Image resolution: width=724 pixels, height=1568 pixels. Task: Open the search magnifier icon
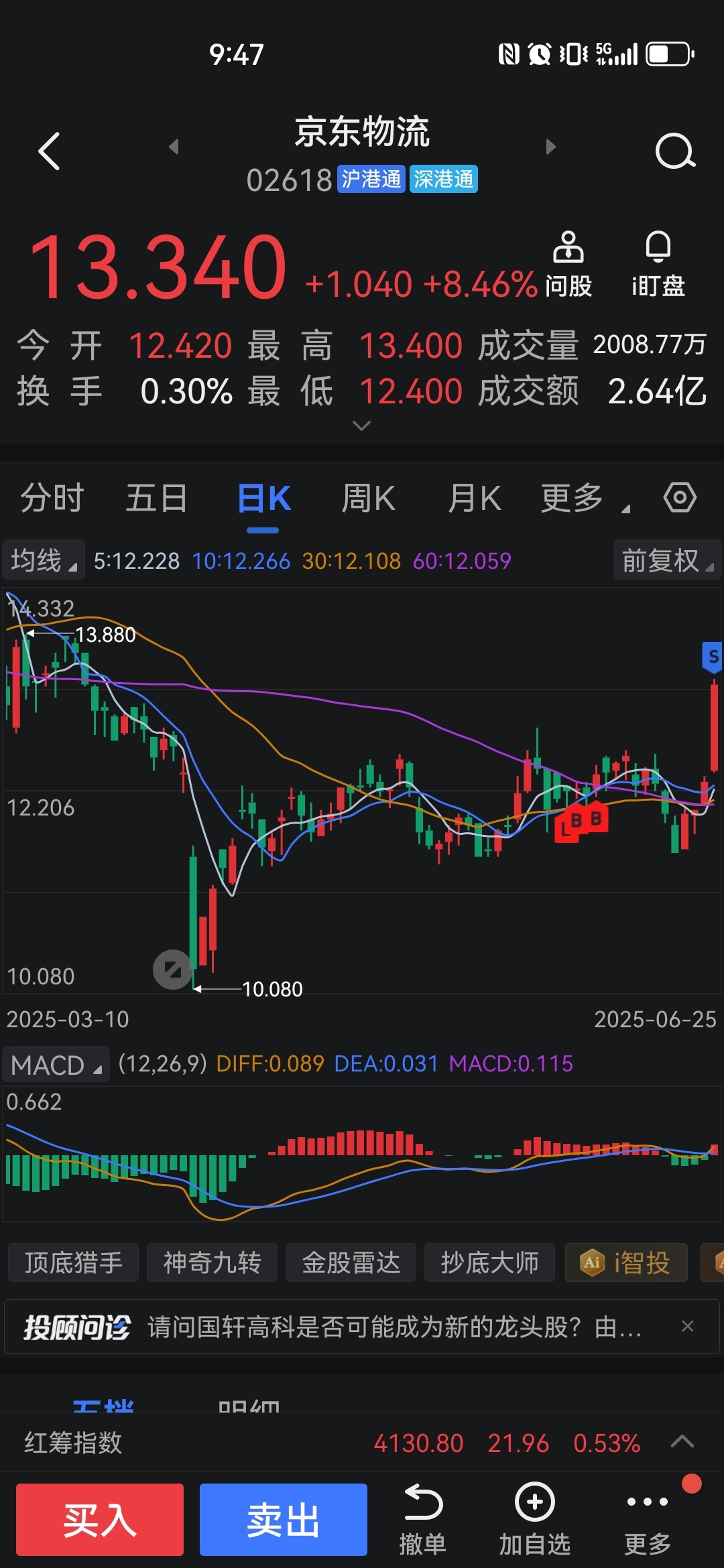[x=675, y=151]
